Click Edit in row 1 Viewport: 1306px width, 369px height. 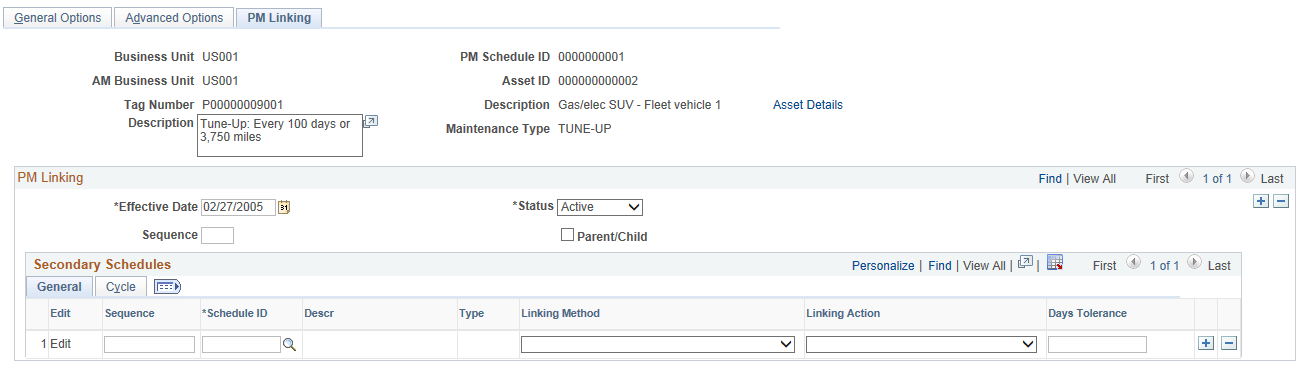point(61,344)
